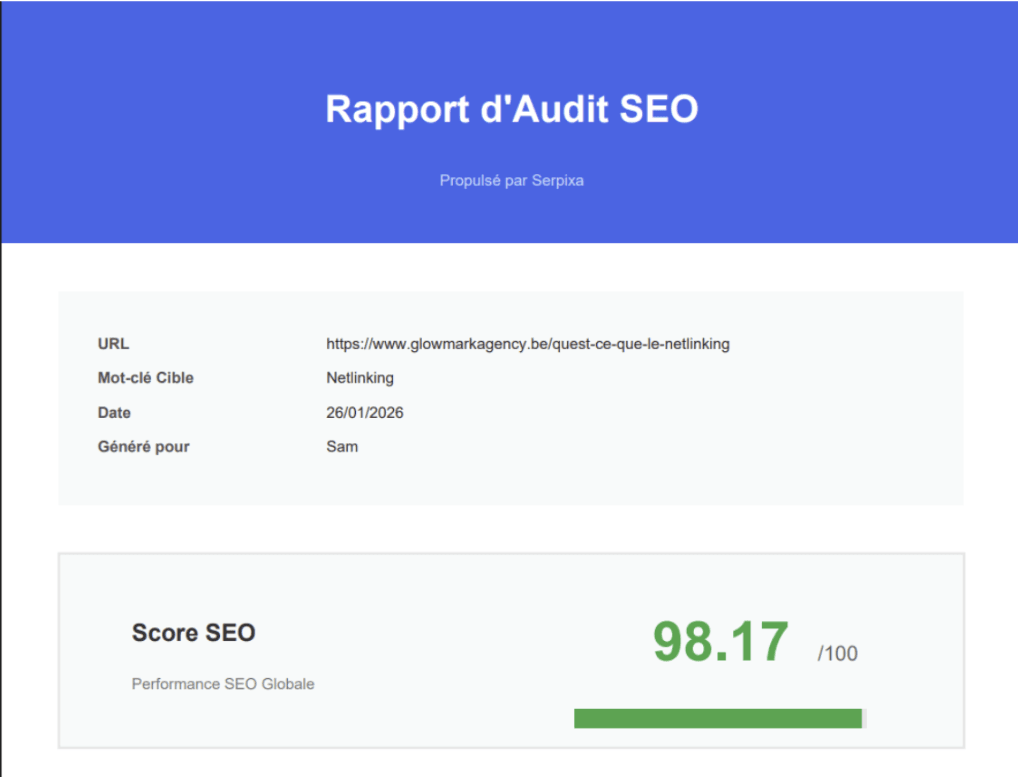The image size is (1018, 777).
Task: Click the Performance SEO Globale subtitle
Action: (x=222, y=684)
